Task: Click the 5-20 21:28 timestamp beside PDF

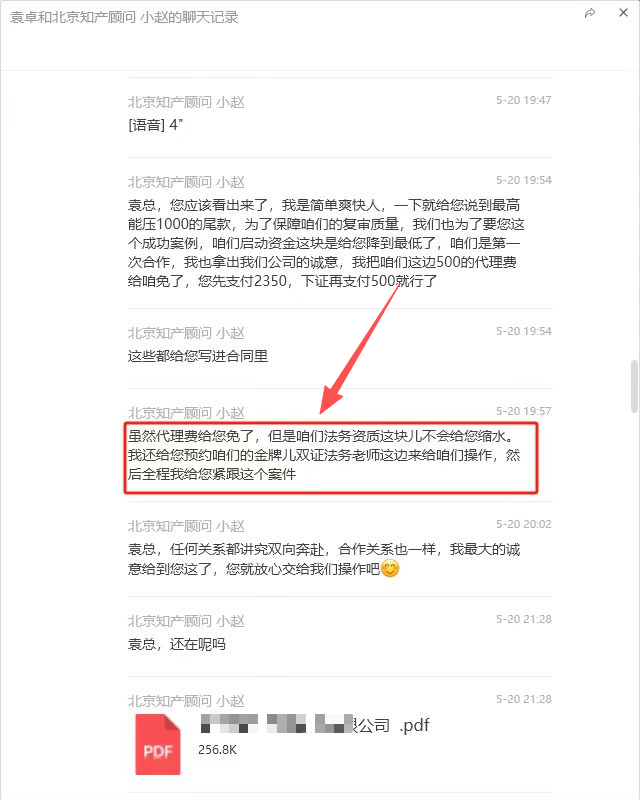Action: (x=524, y=699)
